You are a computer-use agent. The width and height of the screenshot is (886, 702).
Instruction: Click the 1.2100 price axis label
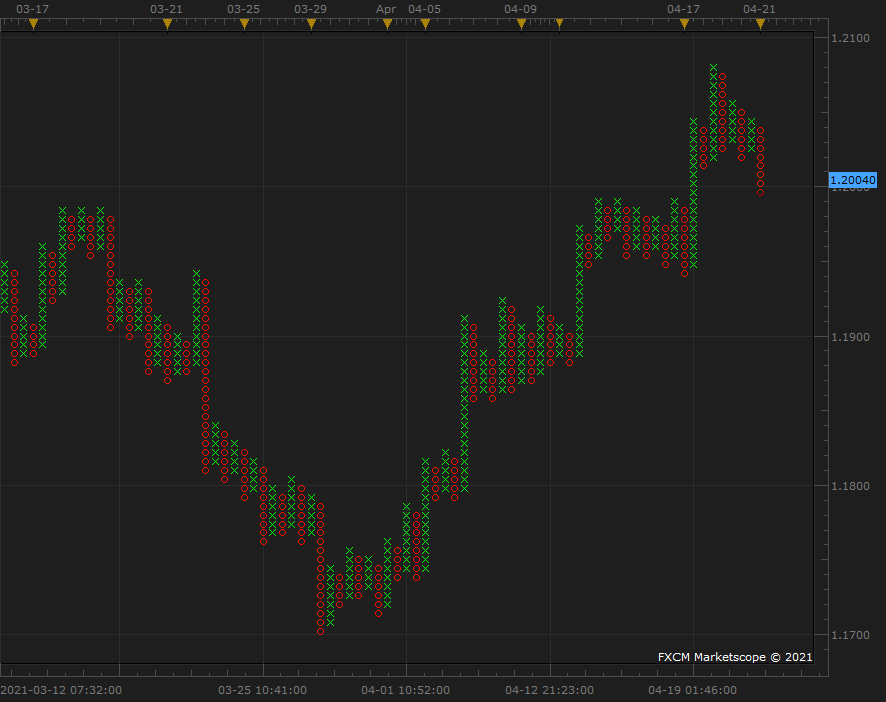pyautogui.click(x=850, y=38)
